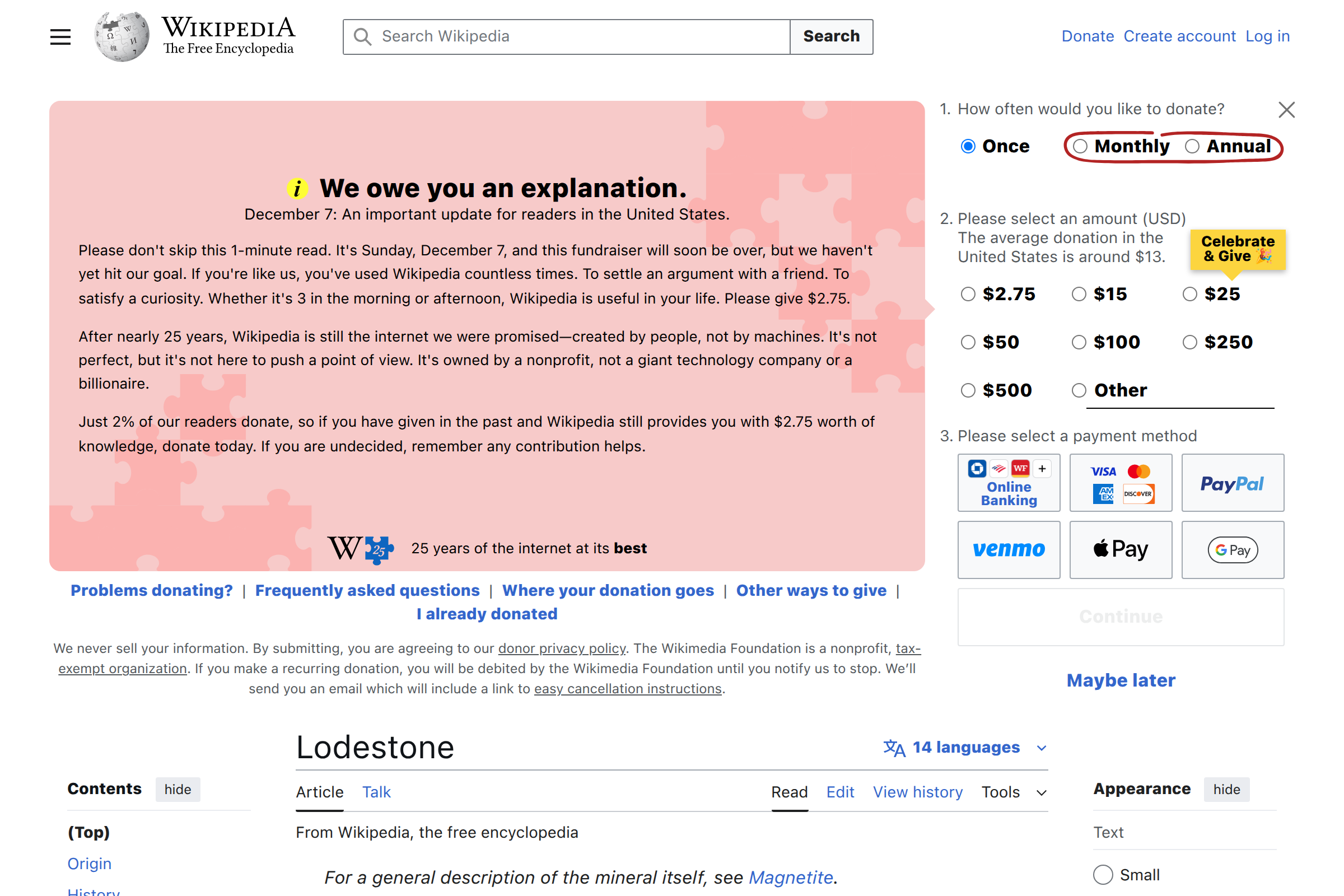Pay with Venmo

point(1009,550)
